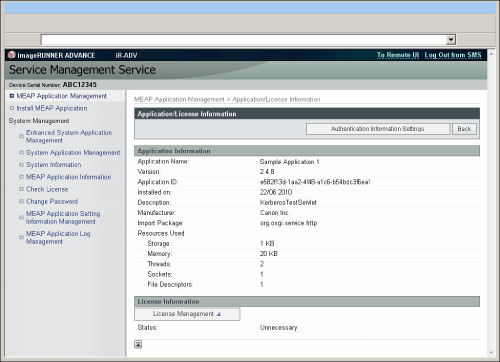Image resolution: width=500 pixels, height=362 pixels.
Task: Open the address bar dropdown arrow
Action: 451,40
